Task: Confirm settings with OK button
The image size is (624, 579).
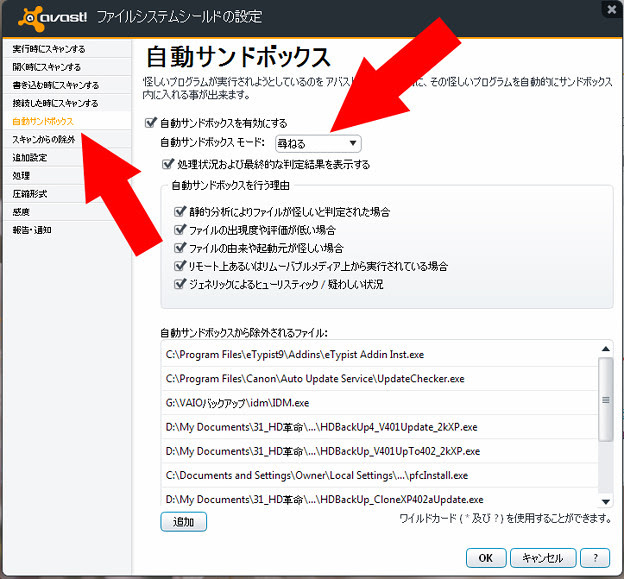Action: click(486, 558)
